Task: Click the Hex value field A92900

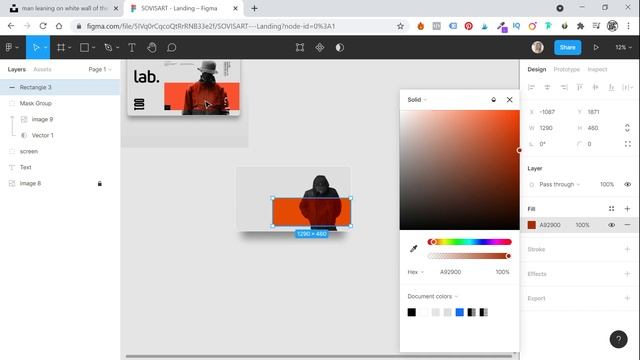Action: point(451,272)
